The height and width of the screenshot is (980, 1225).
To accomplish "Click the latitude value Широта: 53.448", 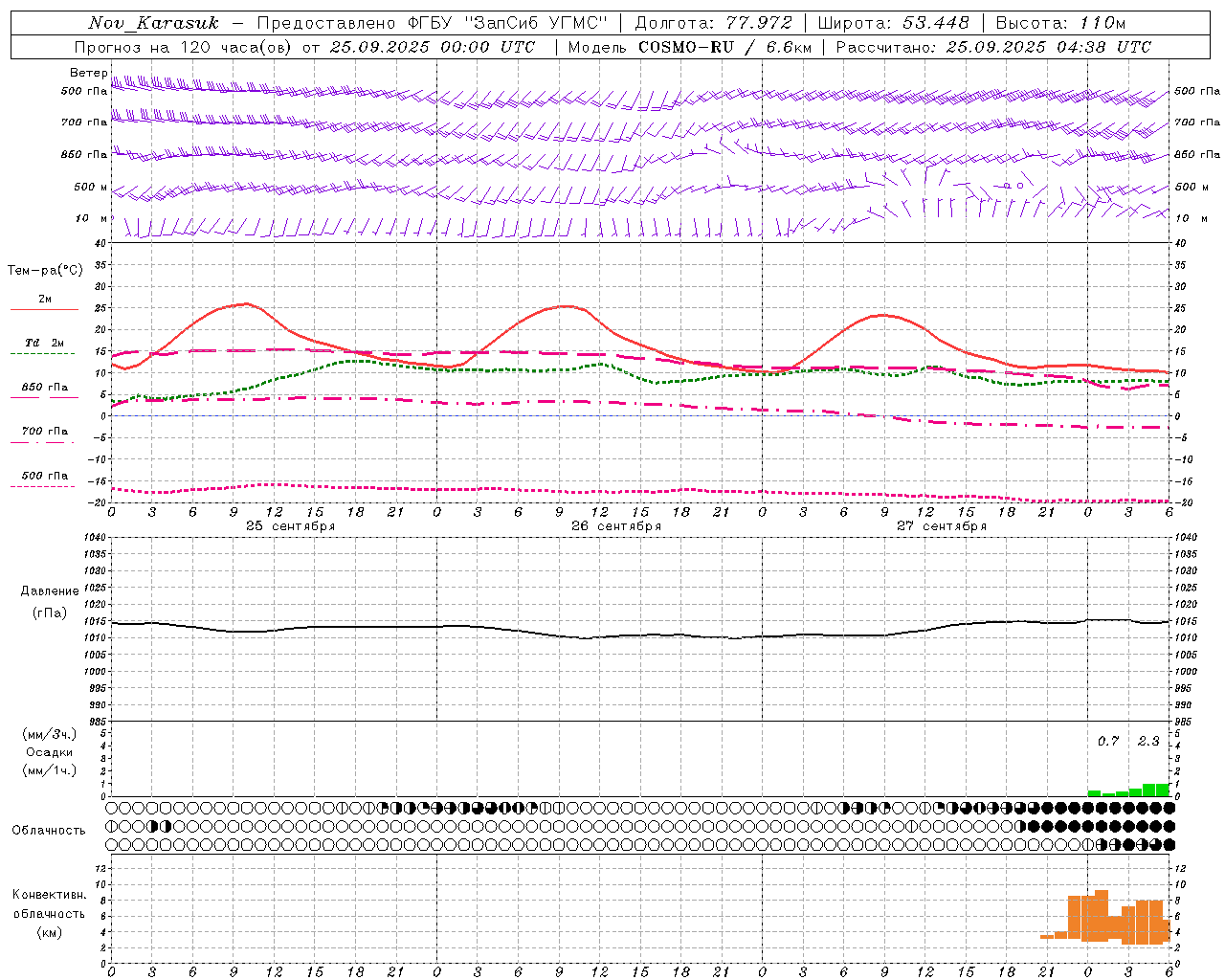I will coord(894,23).
